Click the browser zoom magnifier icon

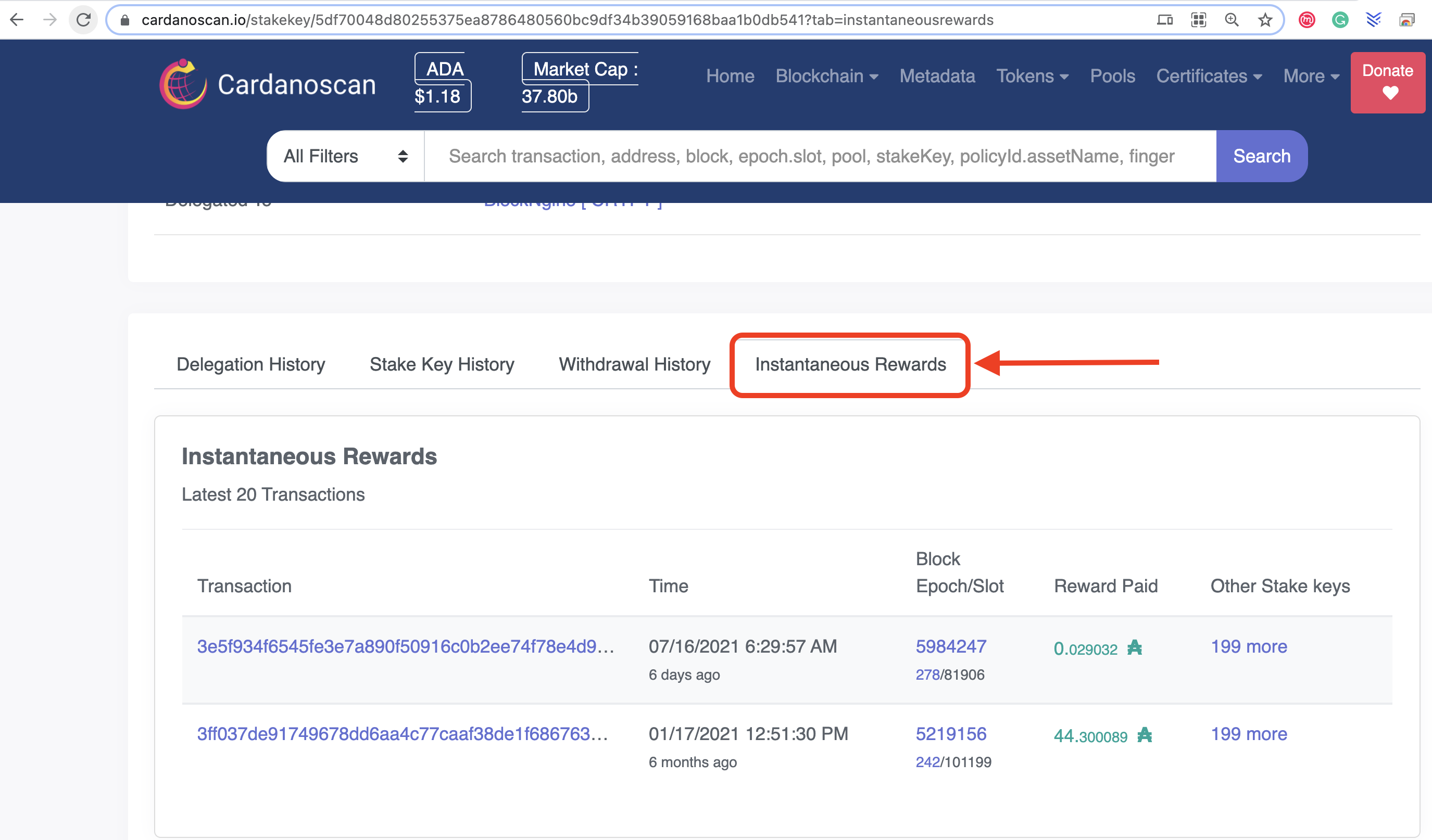1232,20
